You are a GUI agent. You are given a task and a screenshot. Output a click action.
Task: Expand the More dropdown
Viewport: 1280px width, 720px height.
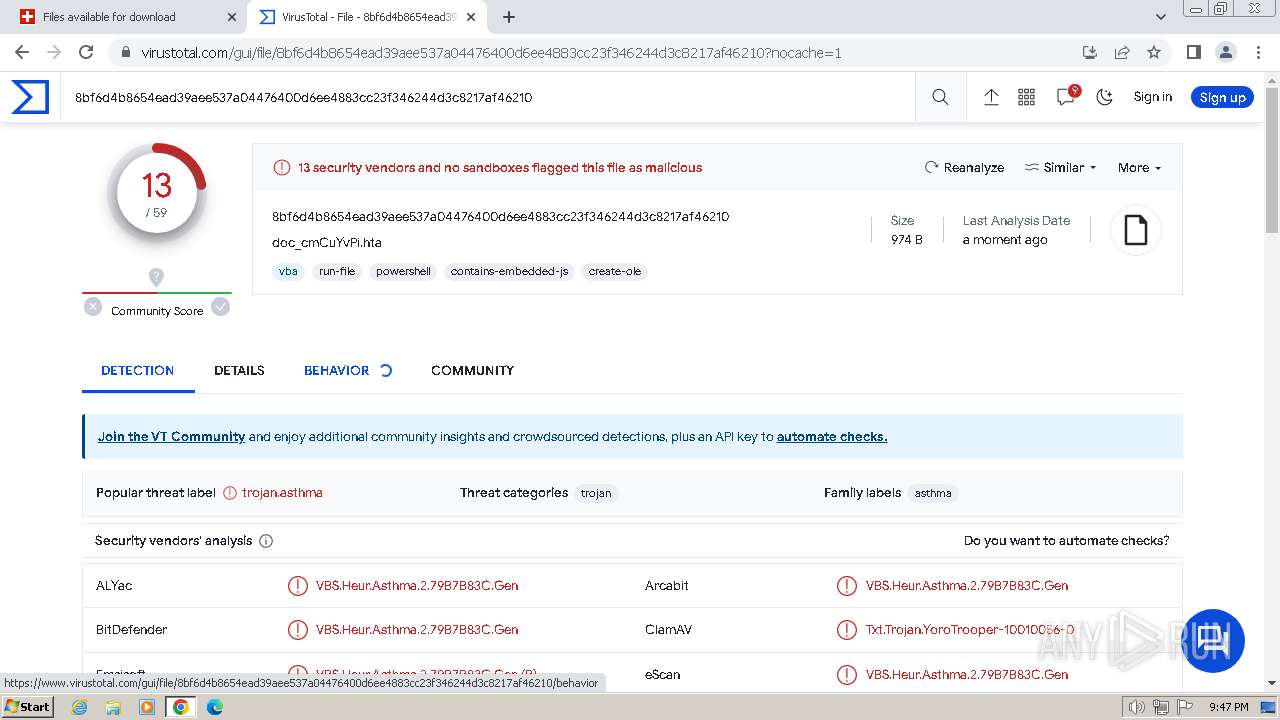pos(1139,168)
